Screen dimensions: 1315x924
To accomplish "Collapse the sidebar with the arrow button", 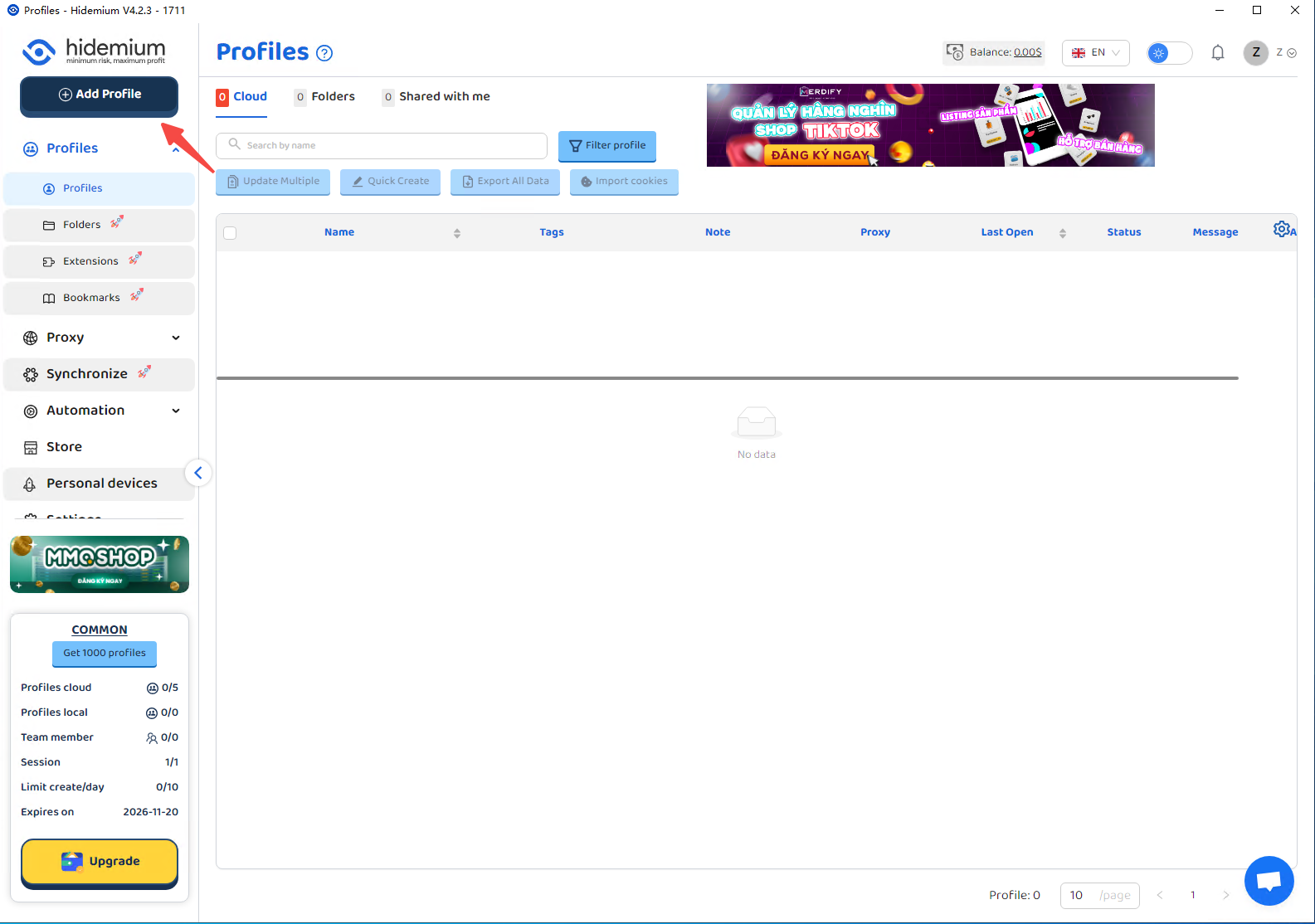I will [x=197, y=473].
